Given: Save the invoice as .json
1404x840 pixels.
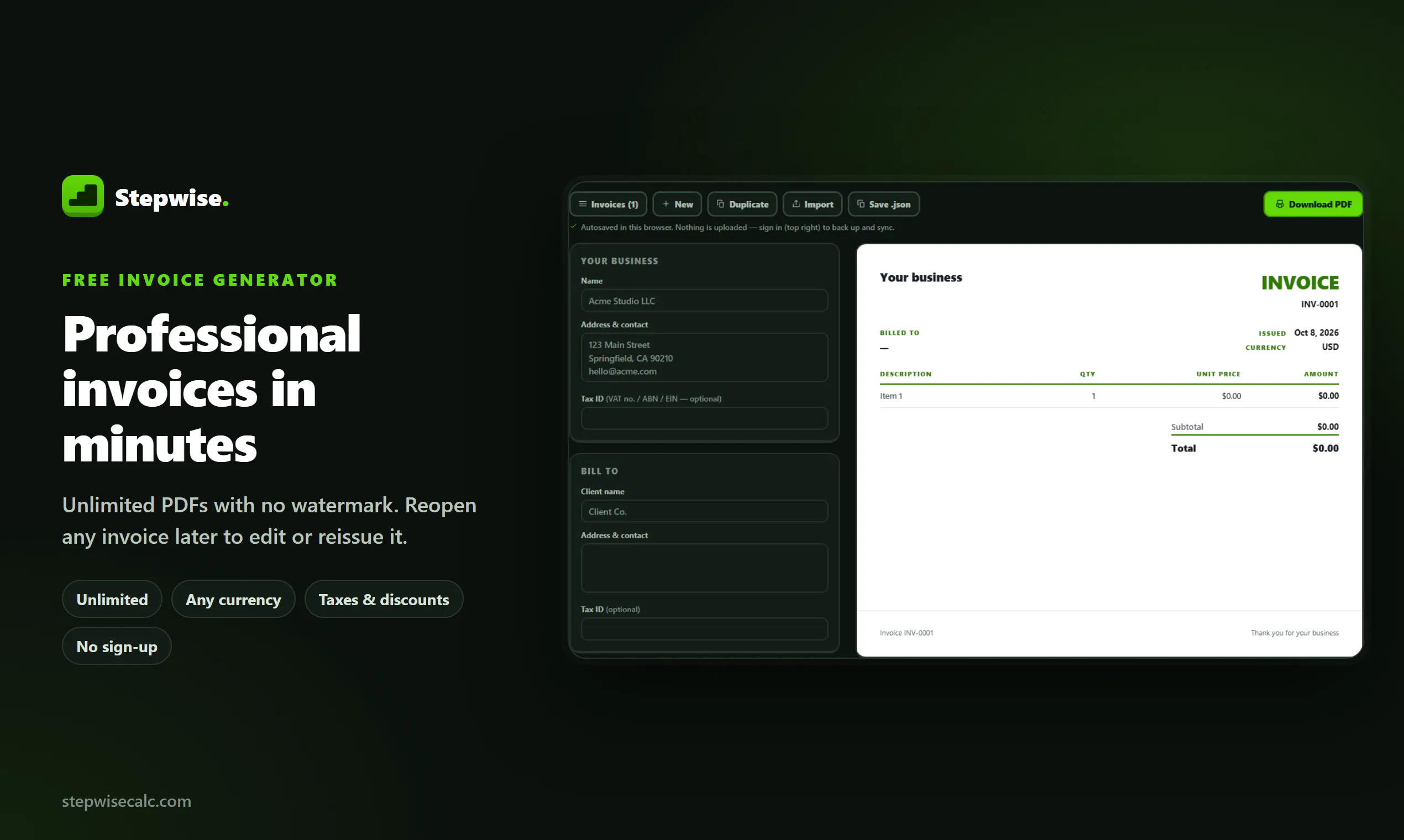Looking at the screenshot, I should [884, 204].
